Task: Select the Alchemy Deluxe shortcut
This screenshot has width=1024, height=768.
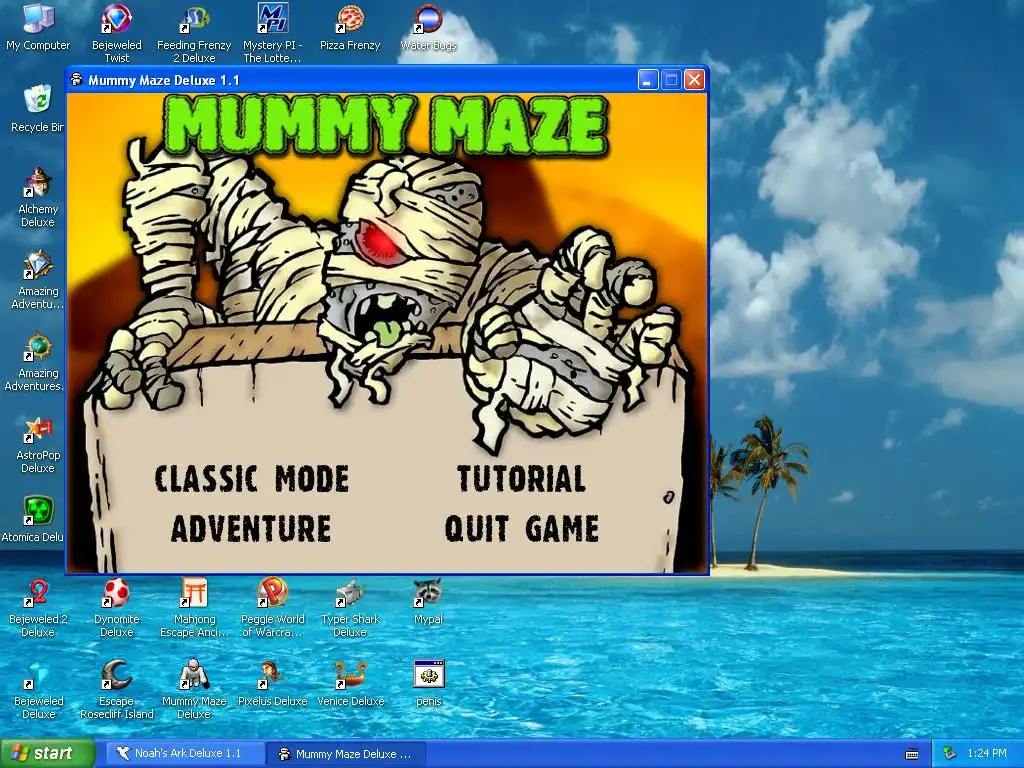Action: click(38, 197)
